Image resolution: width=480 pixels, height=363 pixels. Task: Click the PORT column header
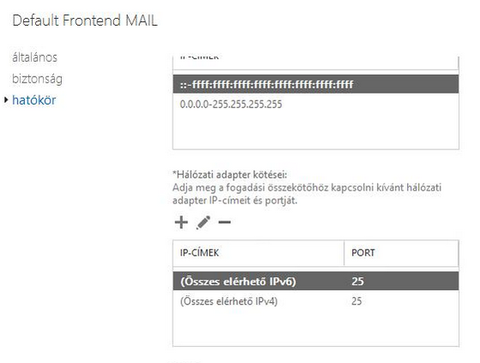(x=401, y=253)
